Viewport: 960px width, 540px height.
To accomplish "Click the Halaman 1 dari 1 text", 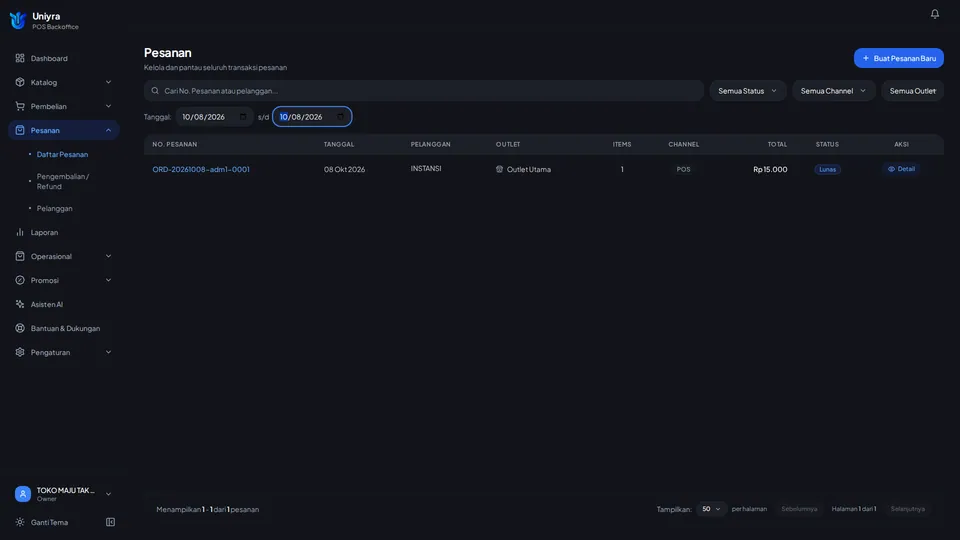I will (853, 509).
